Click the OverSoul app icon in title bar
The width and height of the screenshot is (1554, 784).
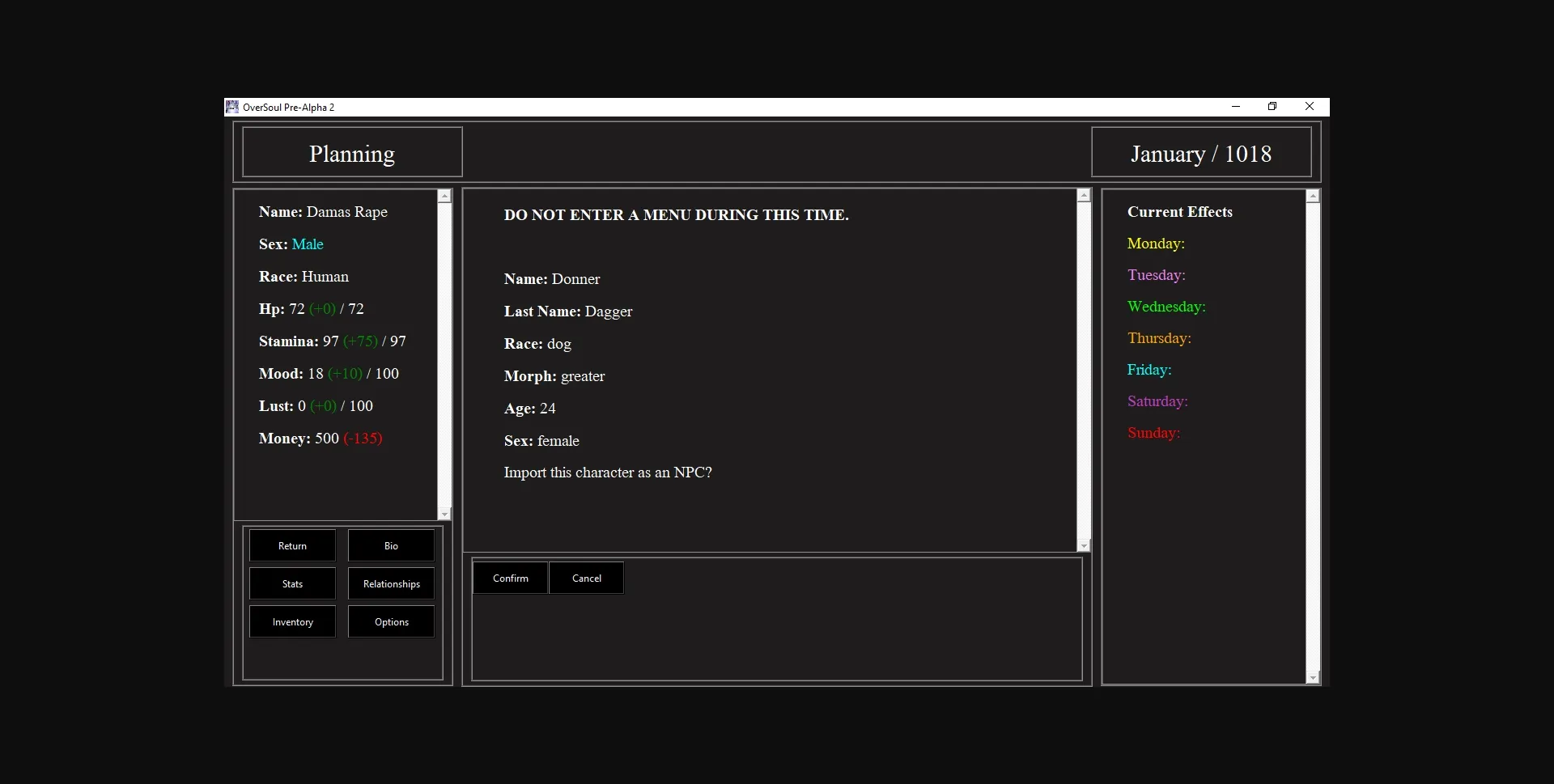click(x=232, y=107)
